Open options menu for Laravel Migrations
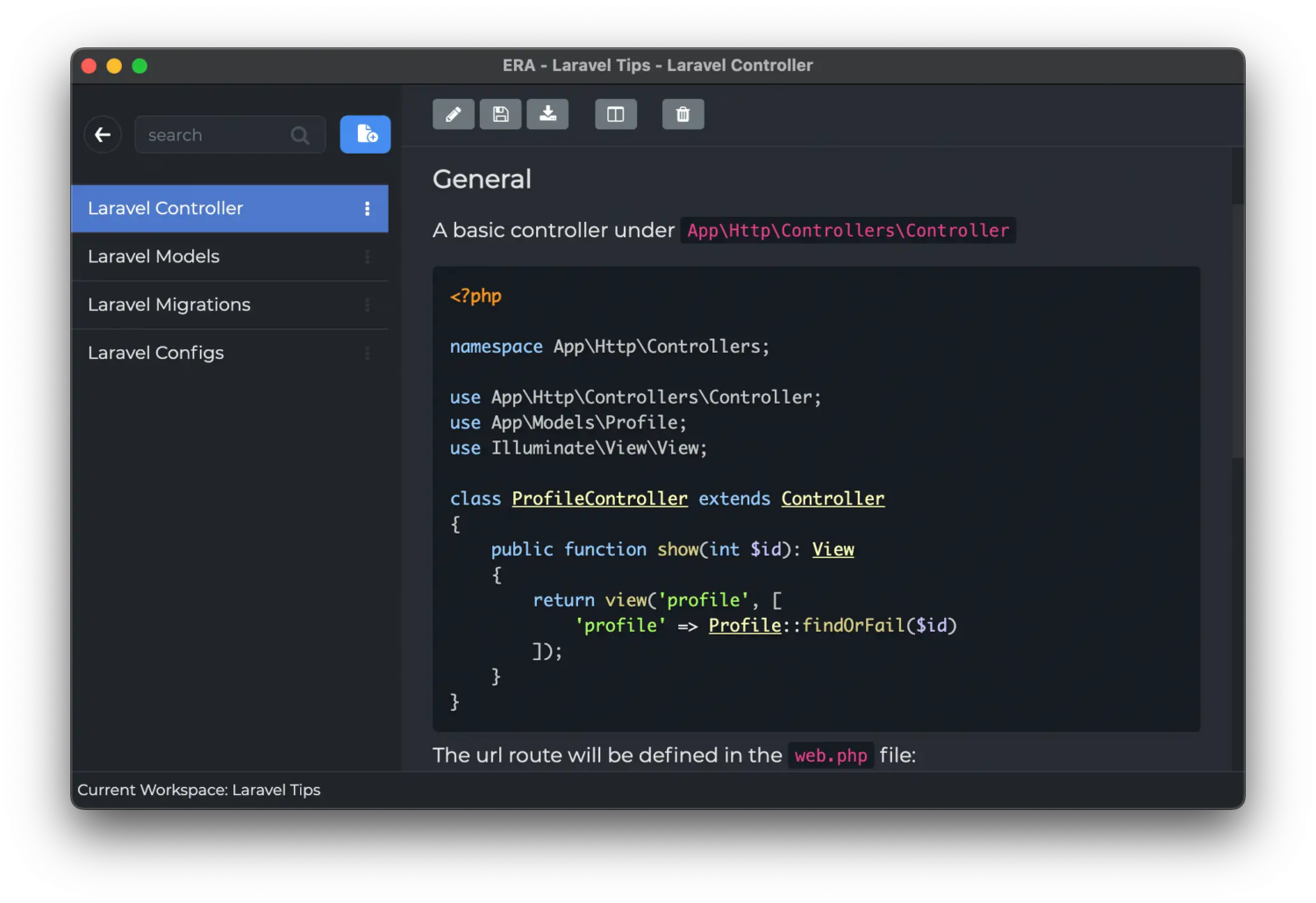The image size is (1316, 903). pos(367,305)
